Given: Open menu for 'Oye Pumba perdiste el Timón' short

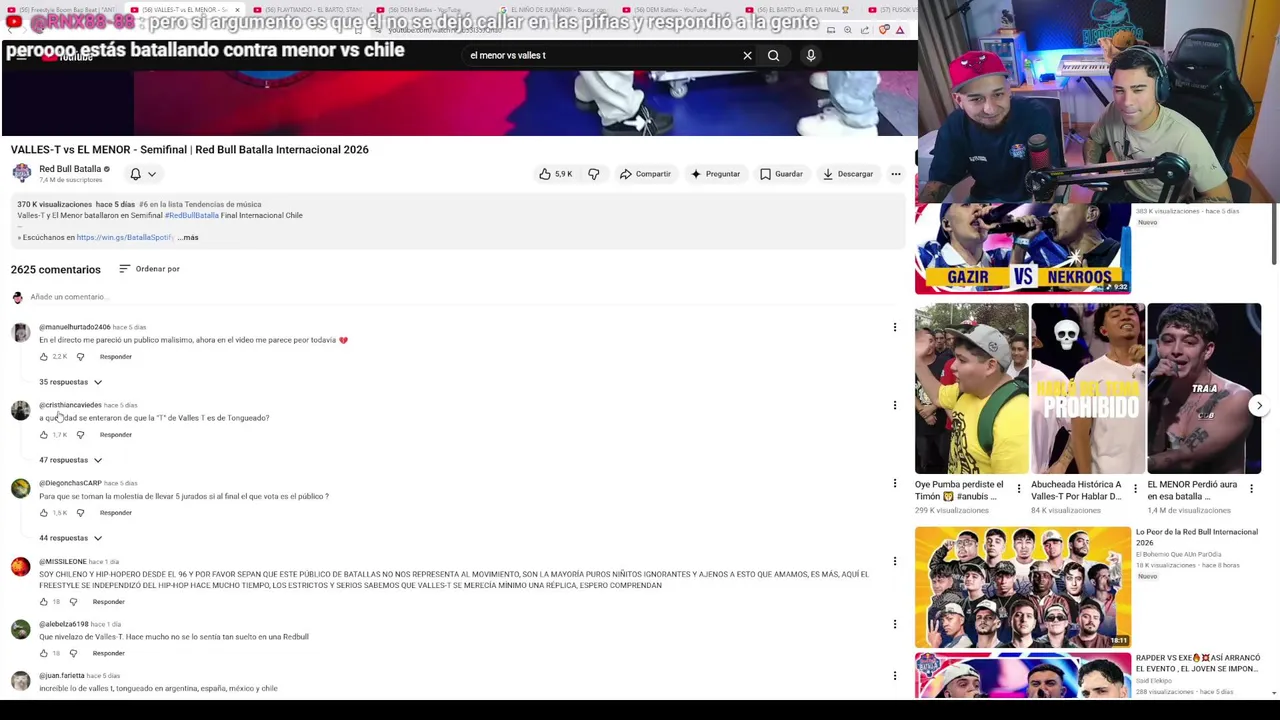Looking at the screenshot, I should 1019,489.
